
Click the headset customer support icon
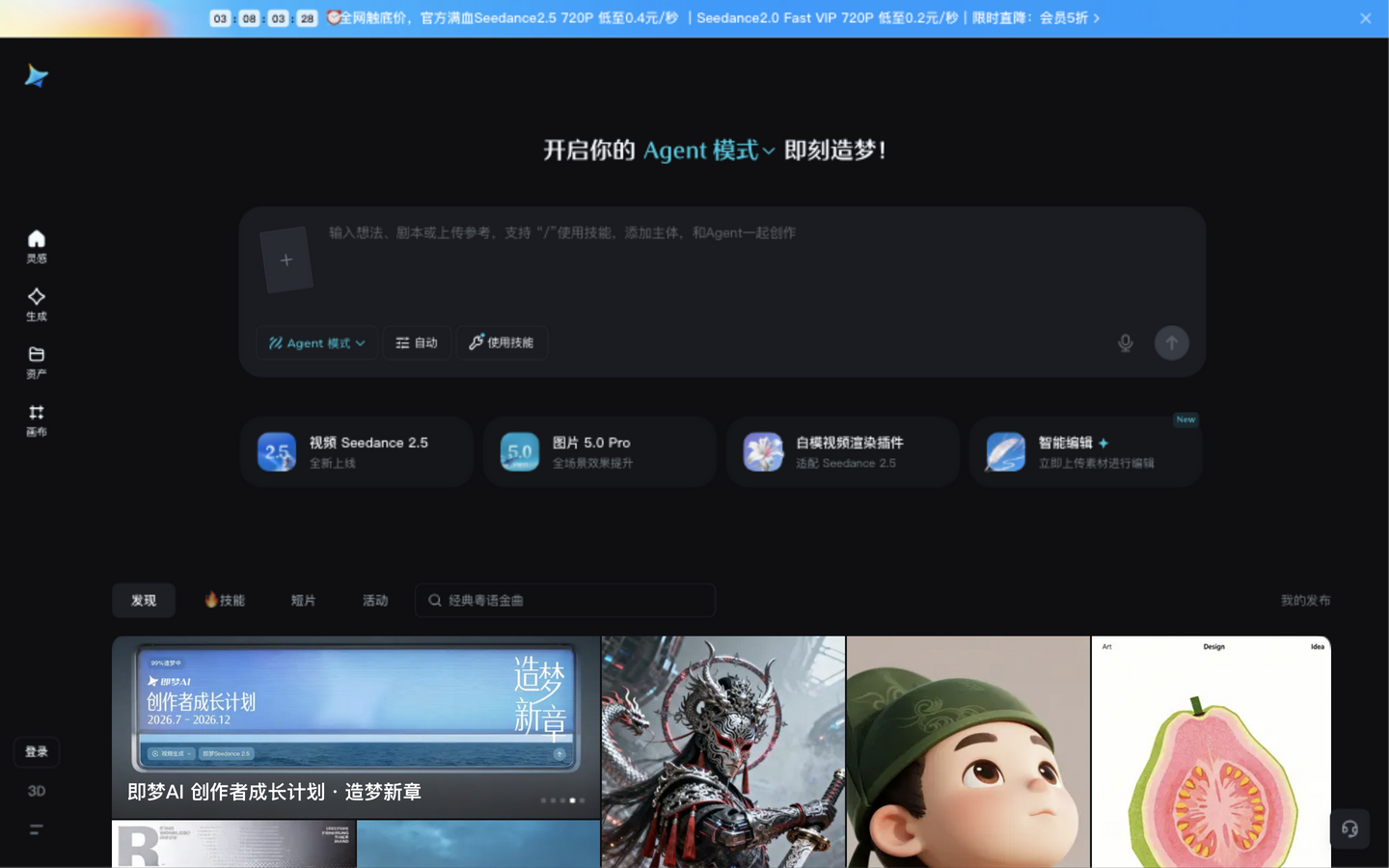1349,828
